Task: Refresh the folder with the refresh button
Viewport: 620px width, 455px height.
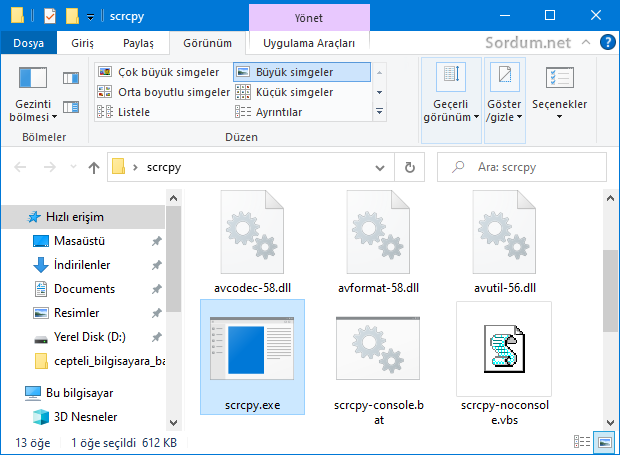Action: coord(410,167)
